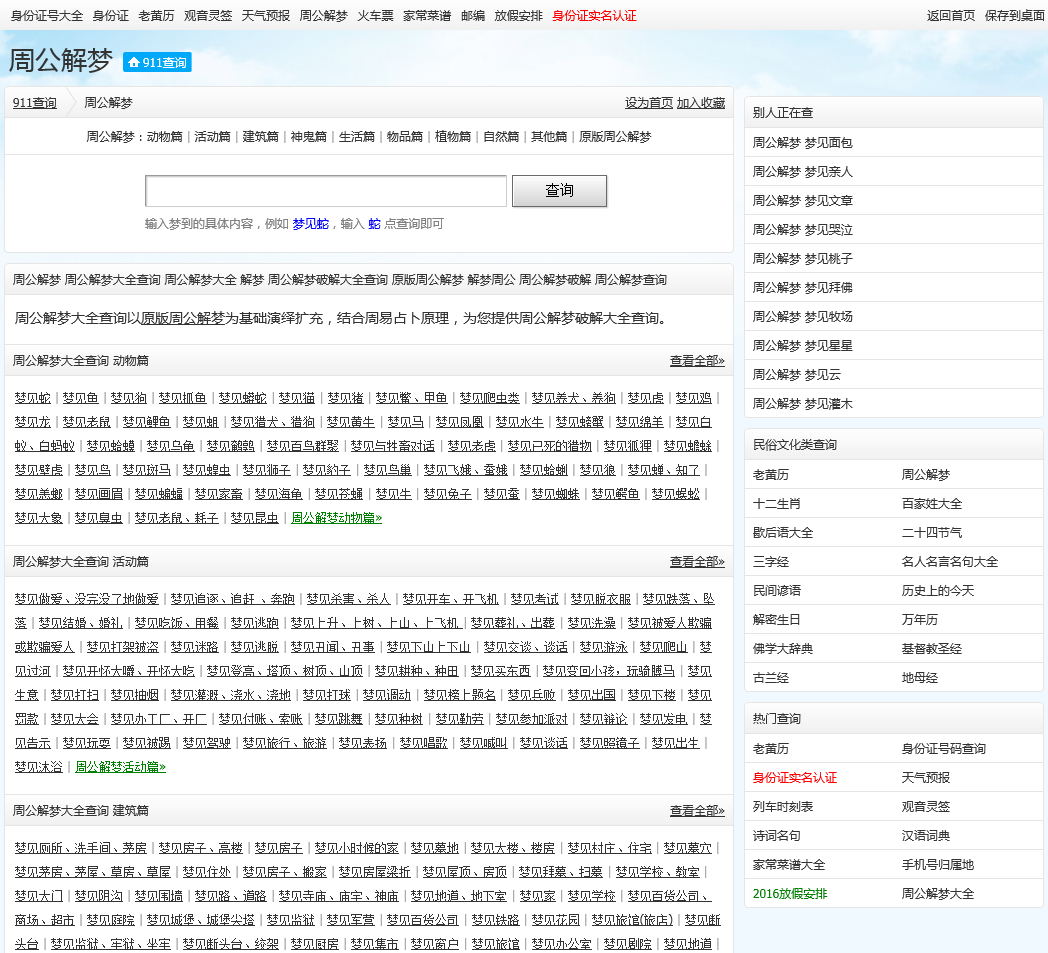
Task: Open 万年历 in 民俗文化类查询
Action: pyautogui.click(x=920, y=620)
